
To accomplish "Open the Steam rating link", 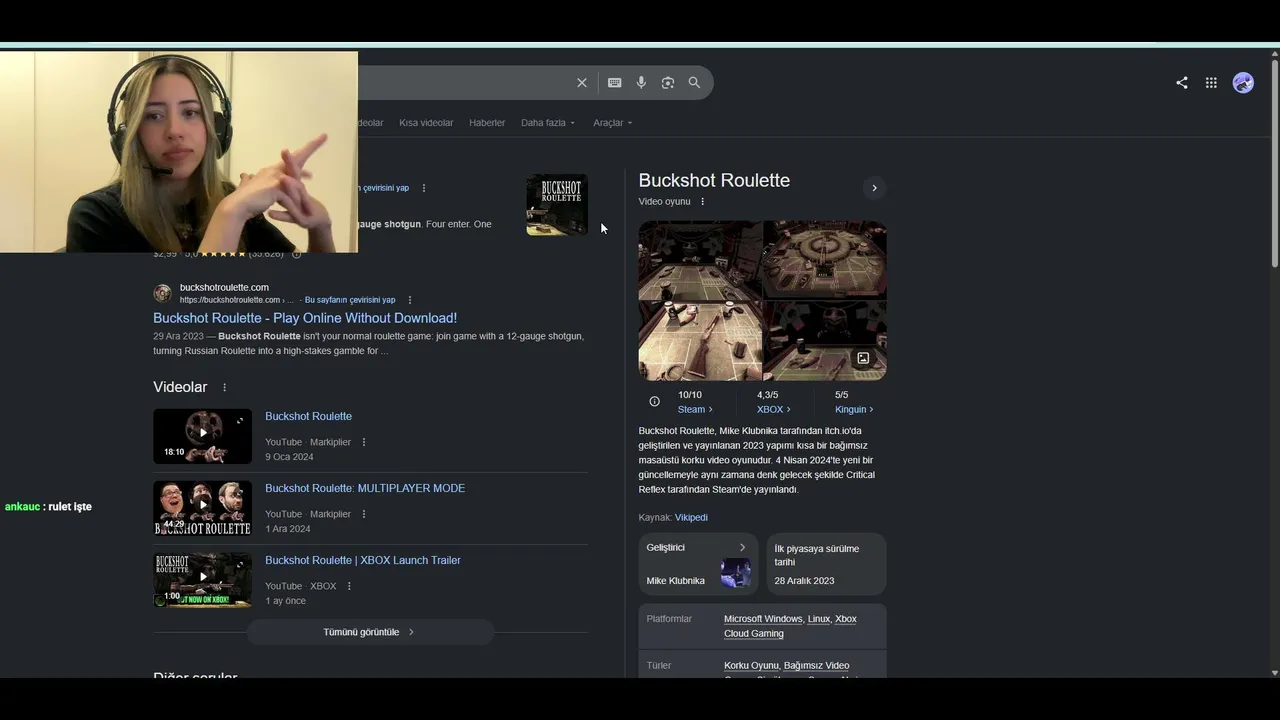I will click(695, 409).
